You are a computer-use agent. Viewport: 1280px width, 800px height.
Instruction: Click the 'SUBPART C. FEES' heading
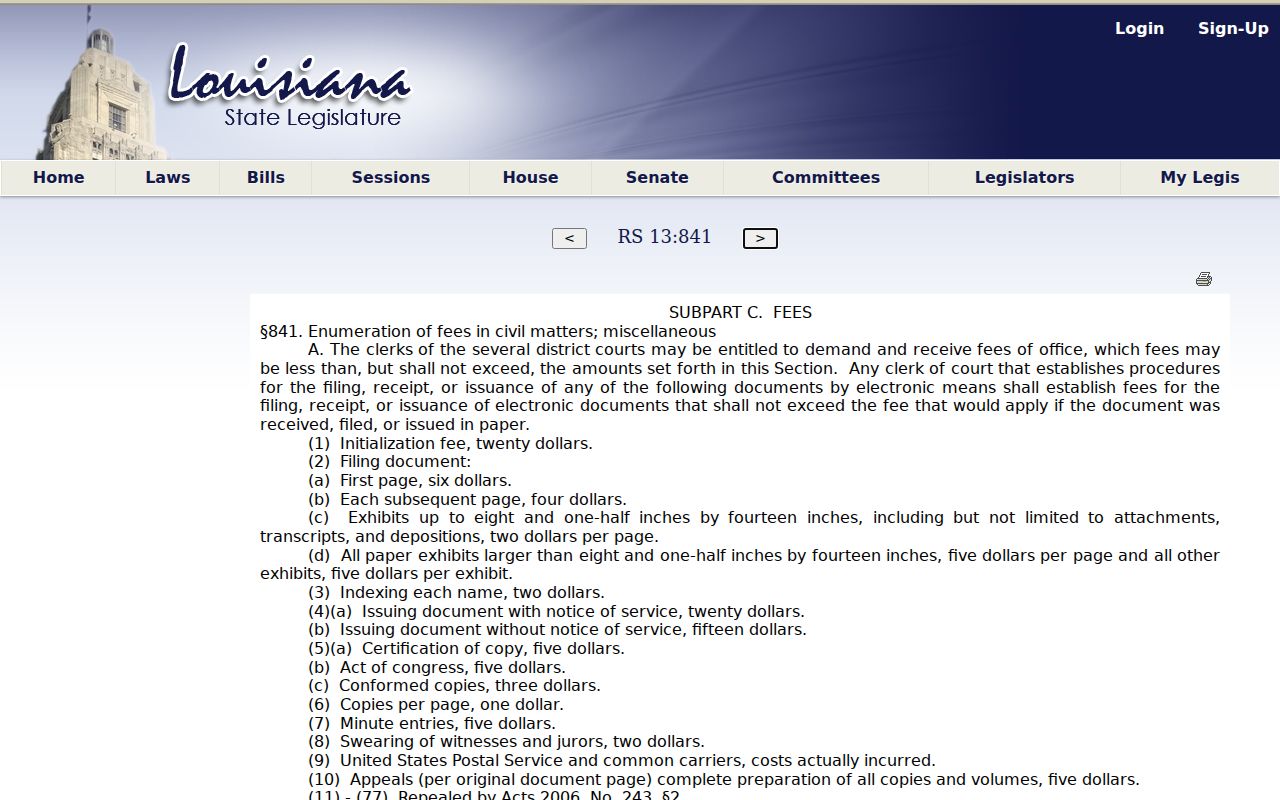click(740, 313)
